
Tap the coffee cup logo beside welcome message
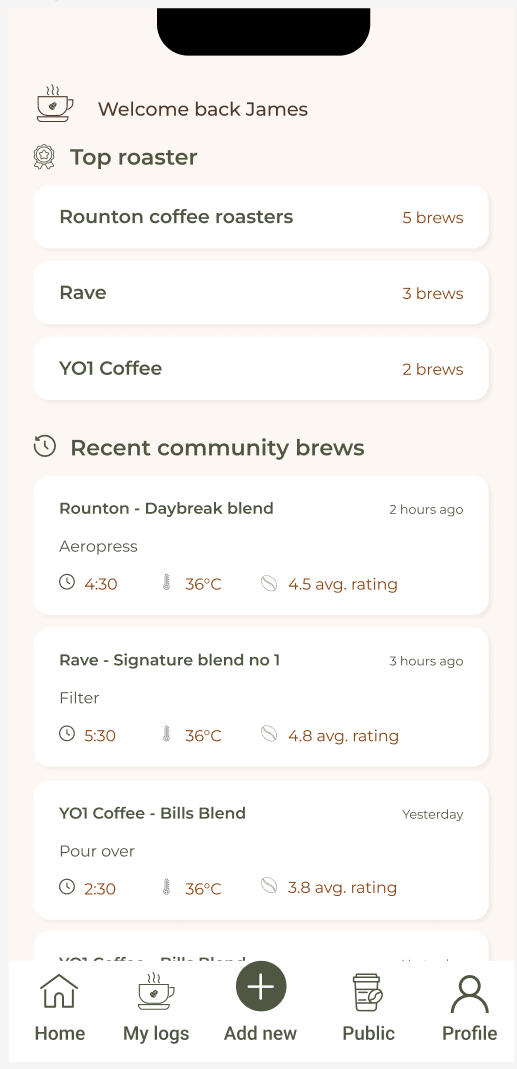pyautogui.click(x=55, y=104)
